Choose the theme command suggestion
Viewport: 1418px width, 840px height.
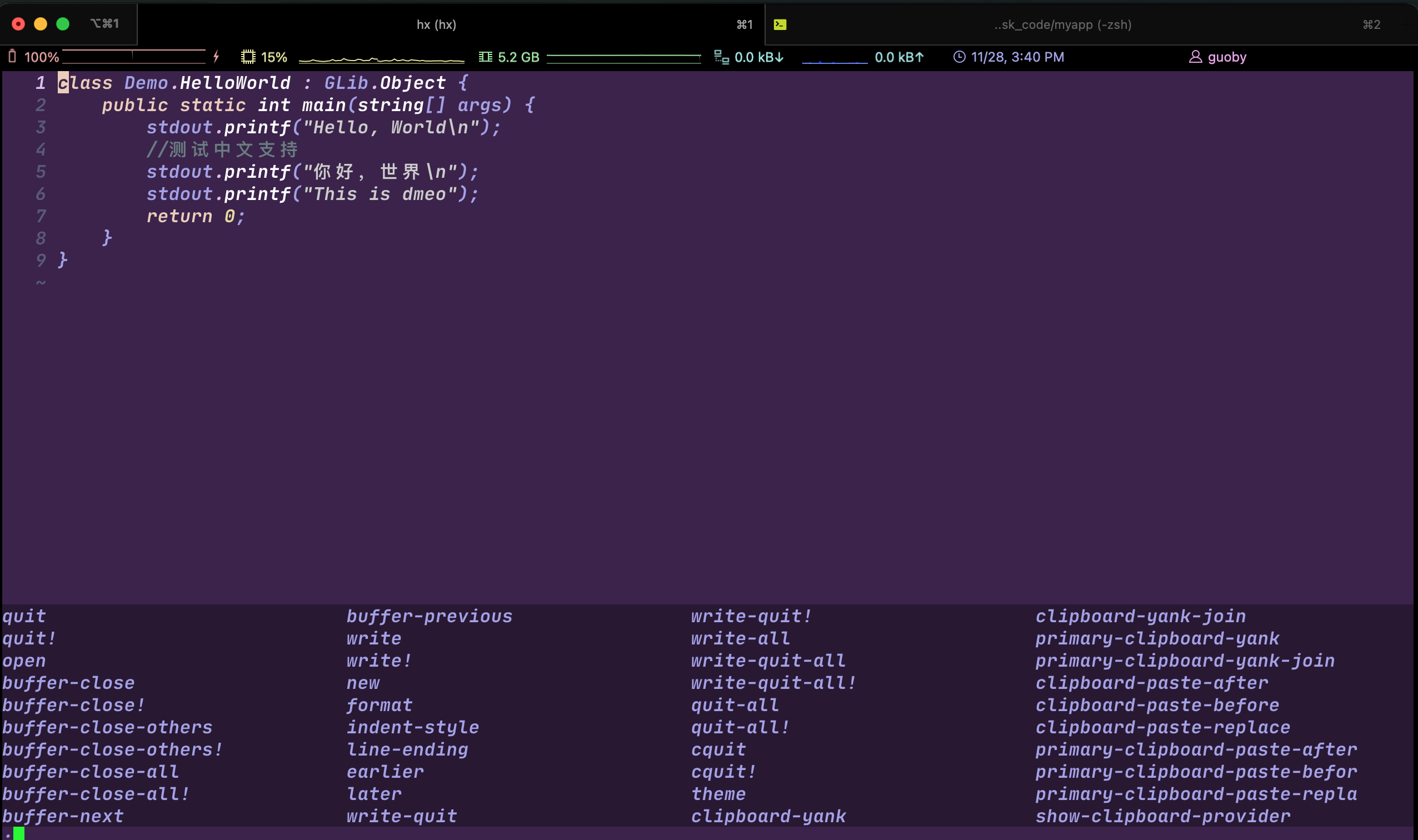(718, 793)
